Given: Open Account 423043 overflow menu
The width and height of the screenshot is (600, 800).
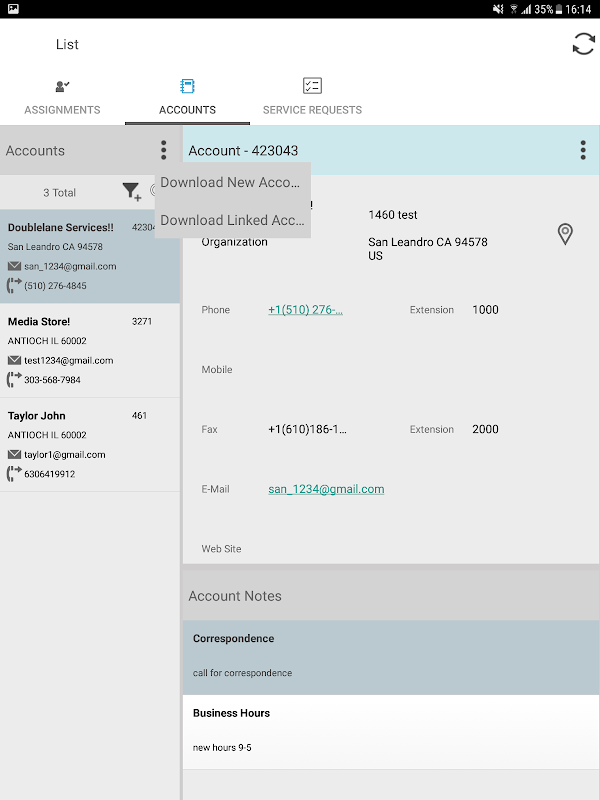Looking at the screenshot, I should click(583, 151).
